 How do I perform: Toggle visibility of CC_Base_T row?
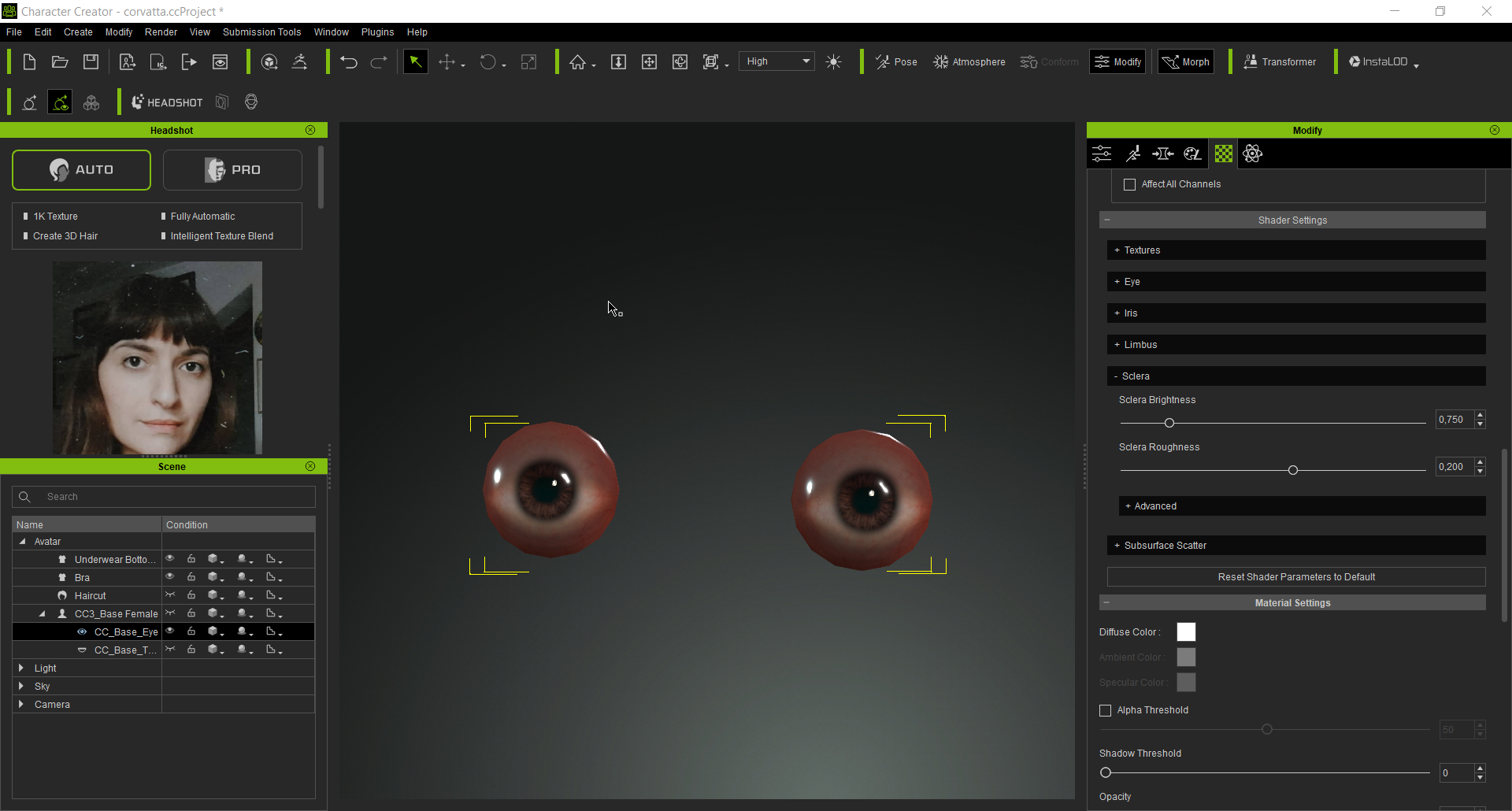coord(169,650)
